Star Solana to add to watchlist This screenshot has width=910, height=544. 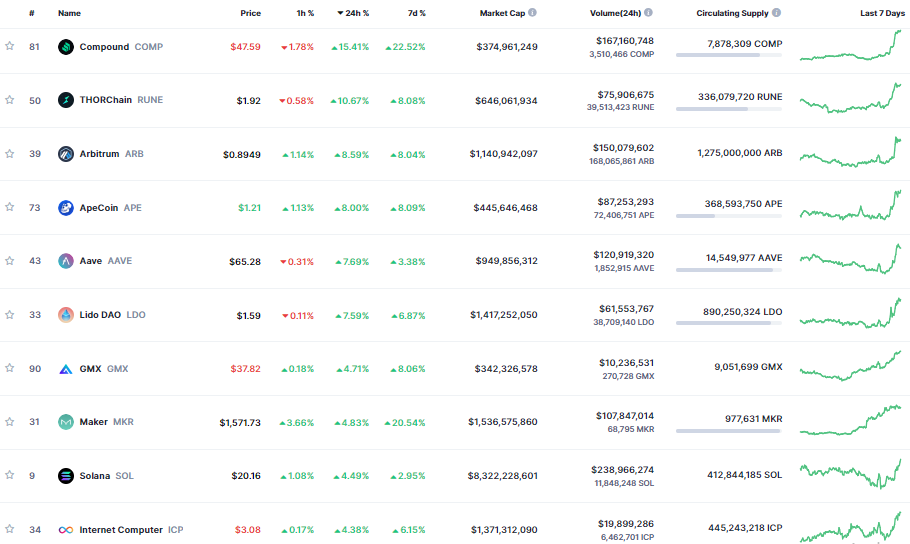10,475
